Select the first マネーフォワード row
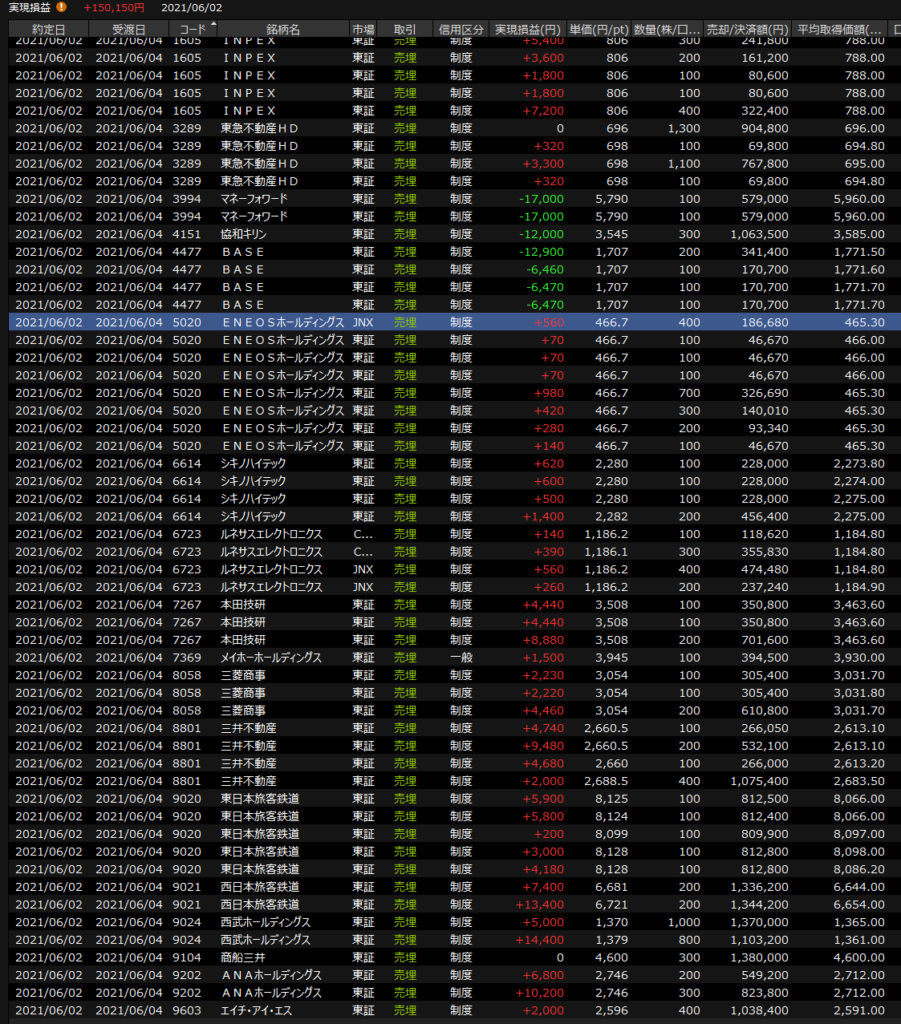The width and height of the screenshot is (901, 1024). pyautogui.click(x=450, y=198)
